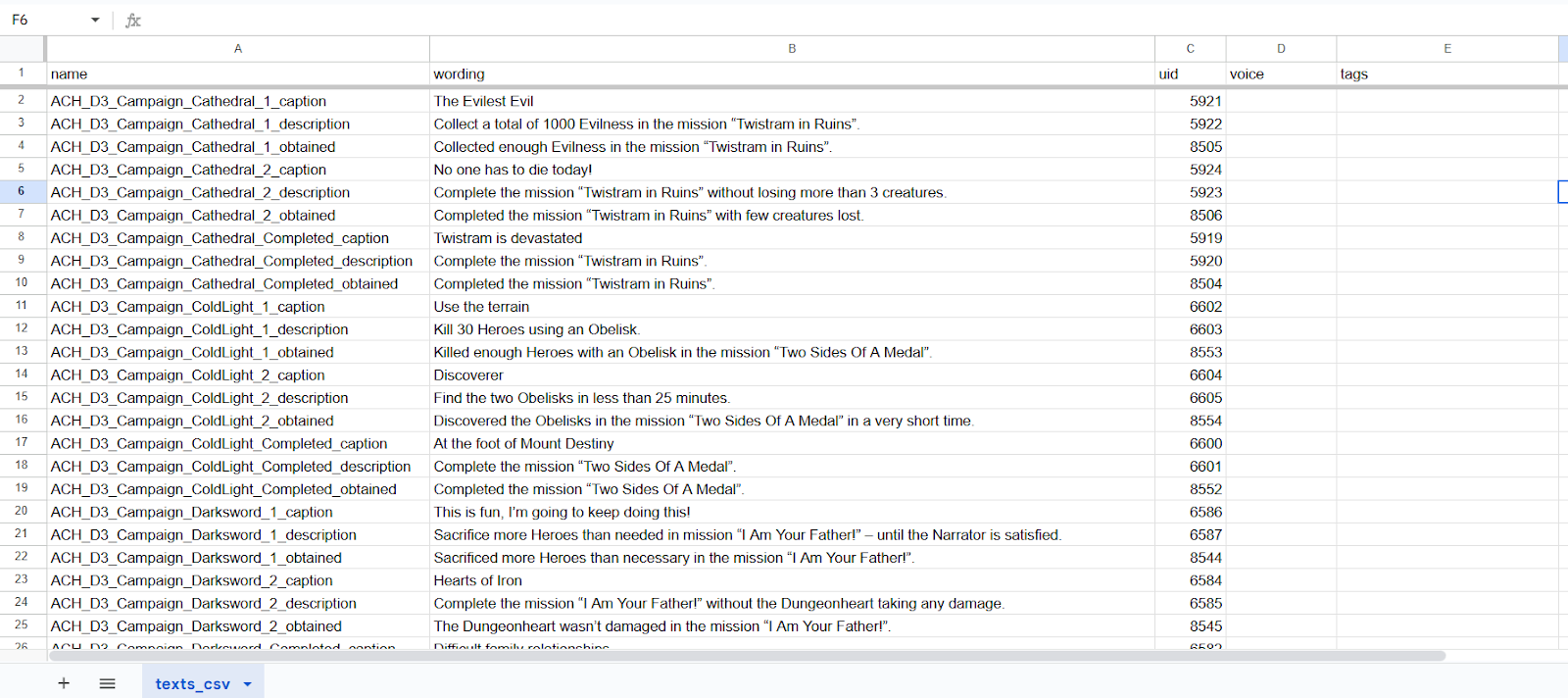Select column E header
The image size is (1568, 698).
pyautogui.click(x=1446, y=48)
